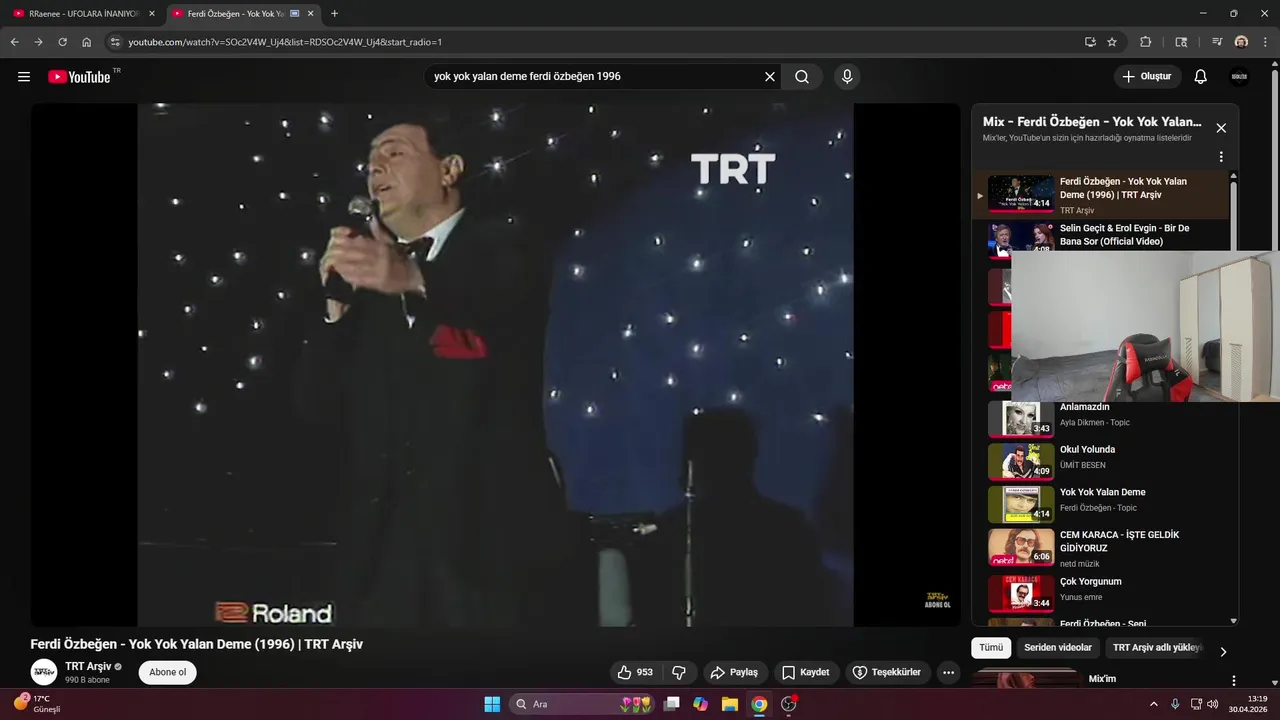This screenshot has height=720, width=1280.
Task: Click the taskbar Ara search box
Action: point(583,704)
